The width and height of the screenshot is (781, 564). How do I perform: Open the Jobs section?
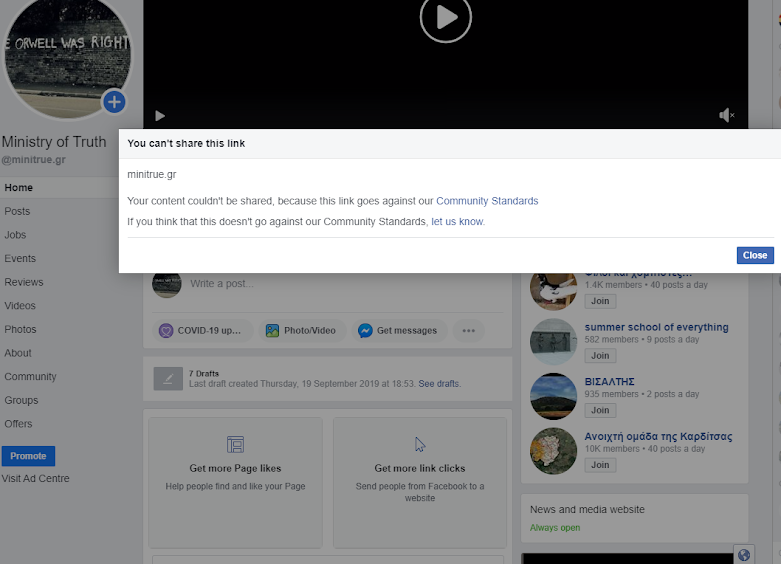(15, 235)
